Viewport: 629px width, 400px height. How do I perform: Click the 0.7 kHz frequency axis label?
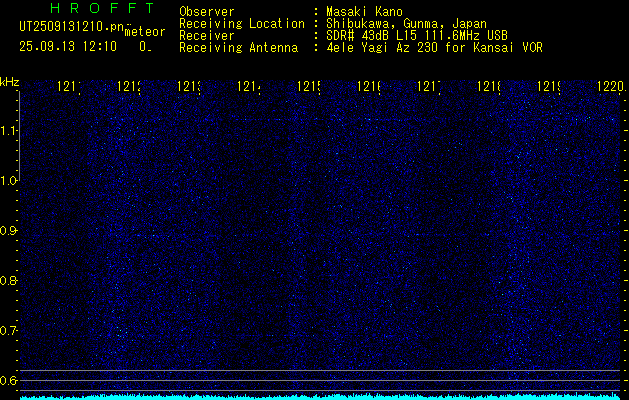9,331
